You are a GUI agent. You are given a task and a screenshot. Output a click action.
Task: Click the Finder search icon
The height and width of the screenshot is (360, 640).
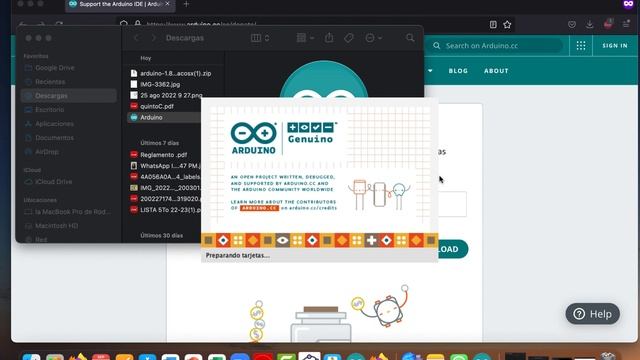coord(410,38)
